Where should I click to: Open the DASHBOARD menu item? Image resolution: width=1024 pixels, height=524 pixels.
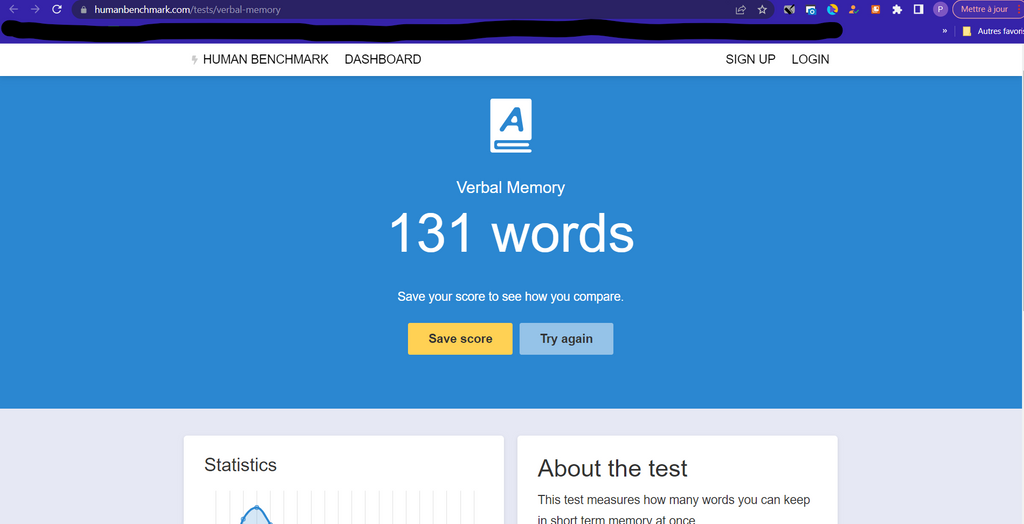[383, 59]
